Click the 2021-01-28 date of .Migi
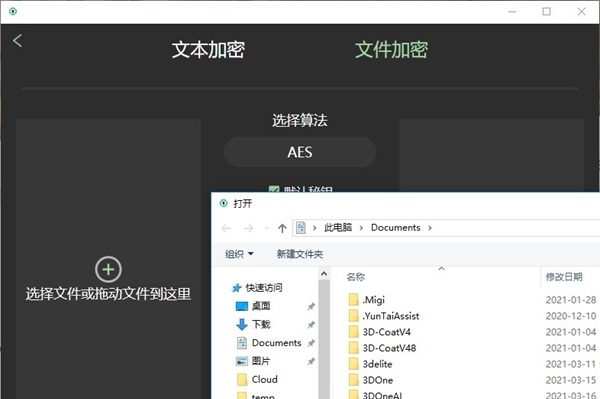Image resolution: width=600 pixels, height=399 pixels. point(571,300)
